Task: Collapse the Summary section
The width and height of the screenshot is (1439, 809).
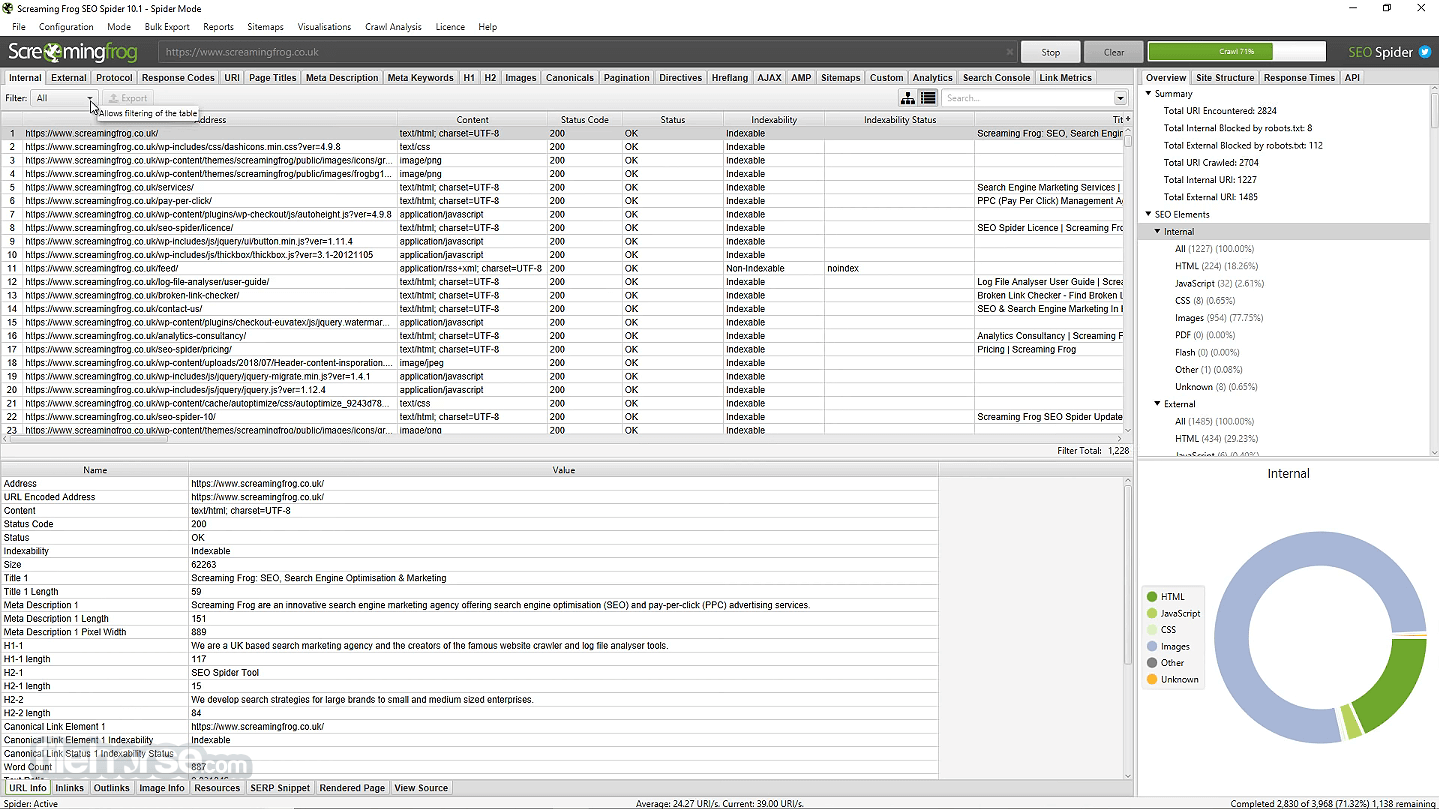Action: point(1148,94)
